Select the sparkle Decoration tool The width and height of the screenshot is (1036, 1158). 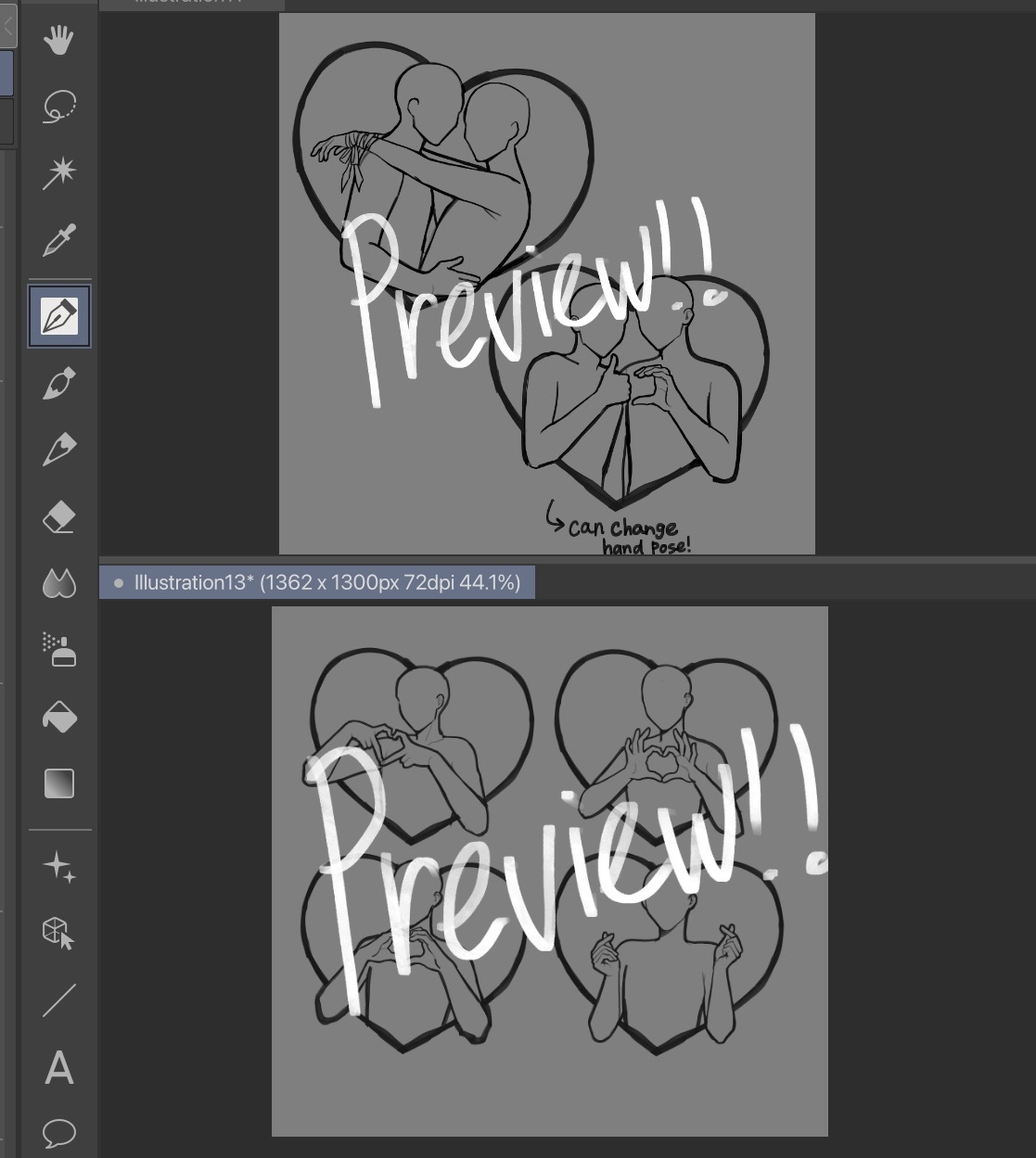(x=58, y=867)
